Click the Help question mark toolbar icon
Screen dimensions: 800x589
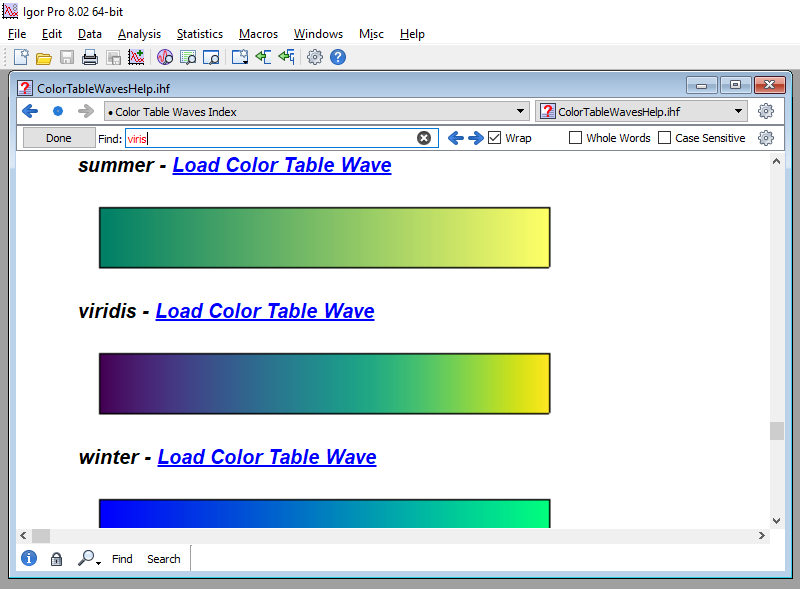pyautogui.click(x=338, y=57)
